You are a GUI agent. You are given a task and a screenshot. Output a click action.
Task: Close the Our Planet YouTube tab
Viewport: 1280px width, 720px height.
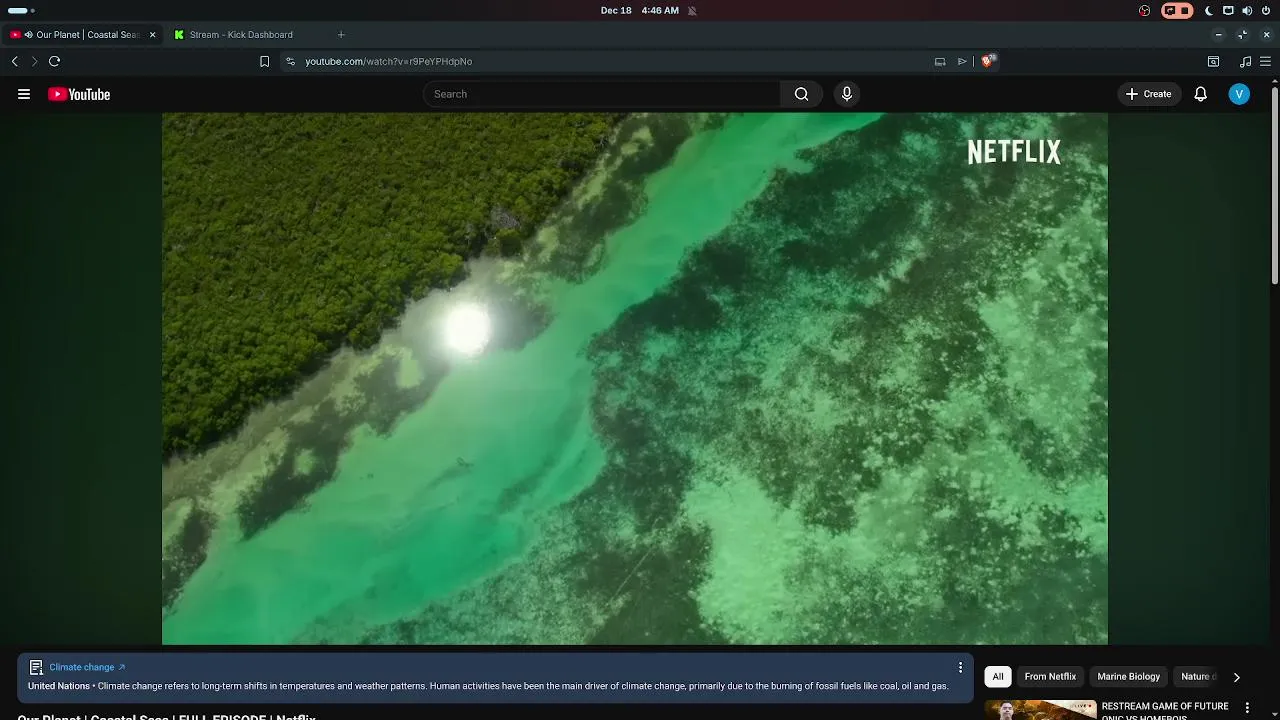(x=152, y=35)
